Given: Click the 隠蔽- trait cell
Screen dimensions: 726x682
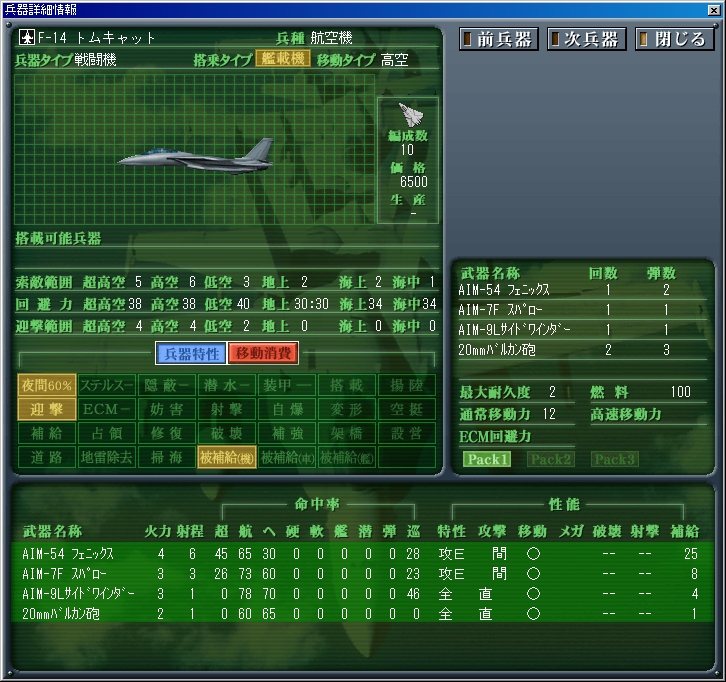Looking at the screenshot, I should 167,385.
